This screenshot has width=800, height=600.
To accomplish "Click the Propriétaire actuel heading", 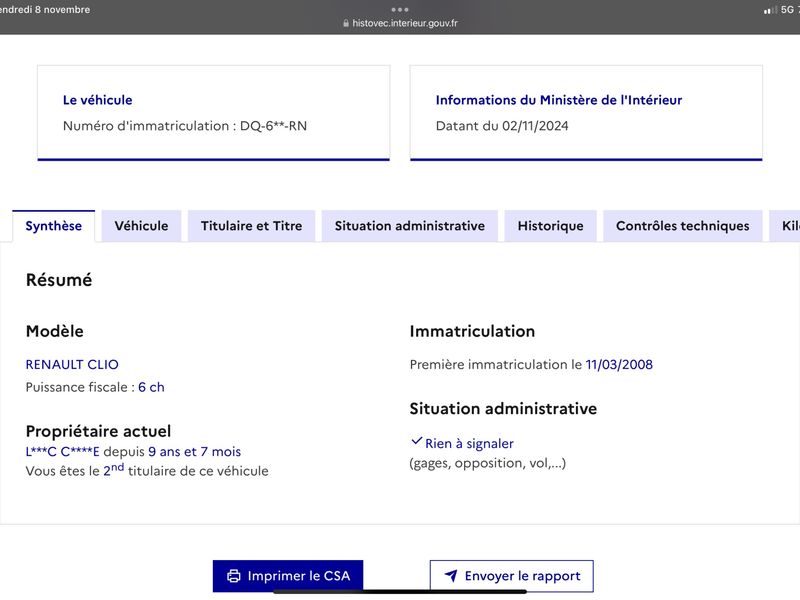I will 98,431.
